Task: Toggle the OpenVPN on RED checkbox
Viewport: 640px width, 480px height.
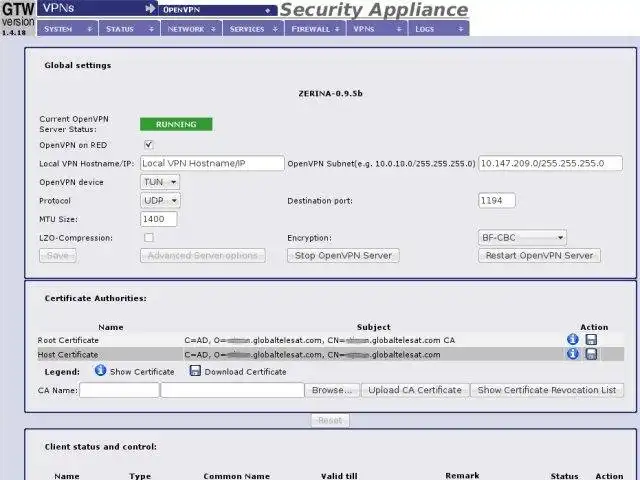Action: click(x=149, y=144)
